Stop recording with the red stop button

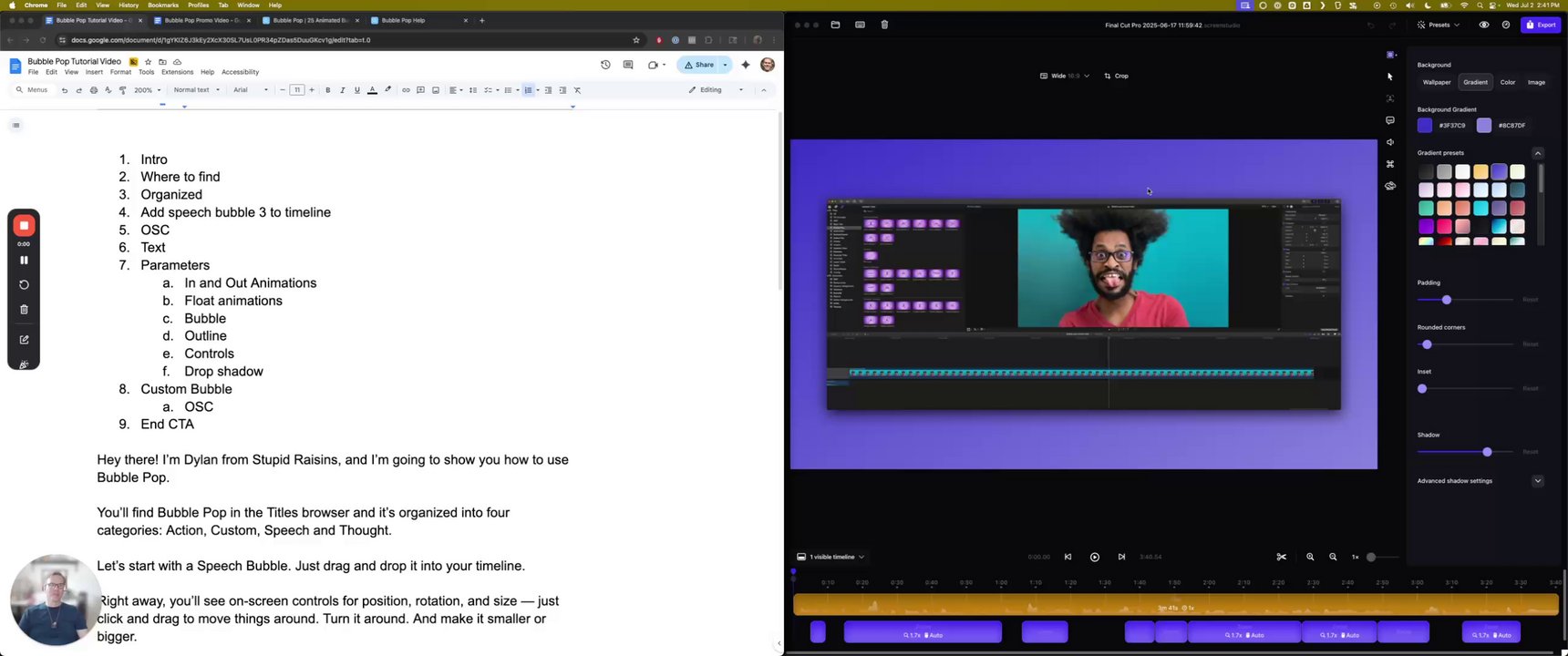point(24,225)
